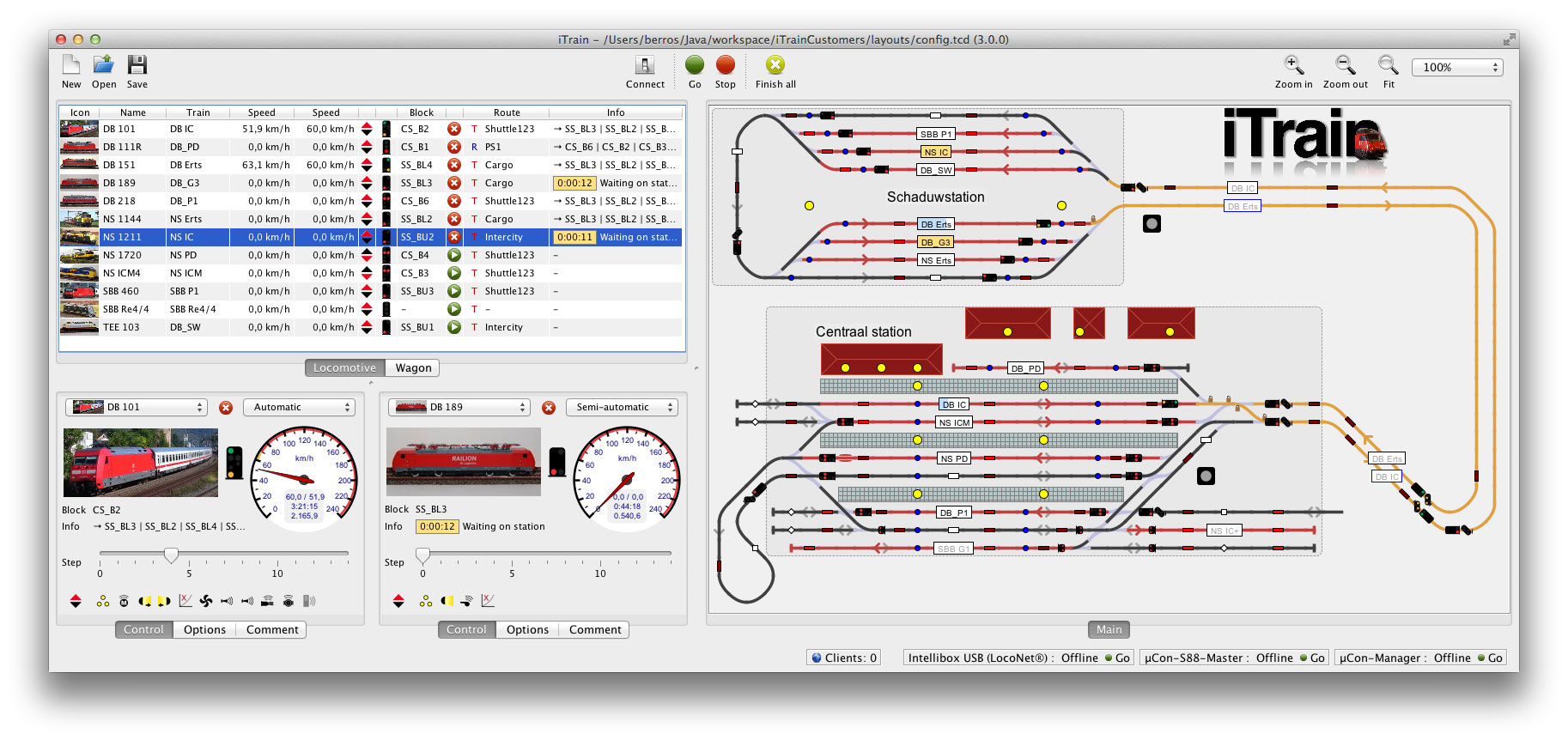
Task: Start NS 1720 route with green play icon
Action: (454, 255)
